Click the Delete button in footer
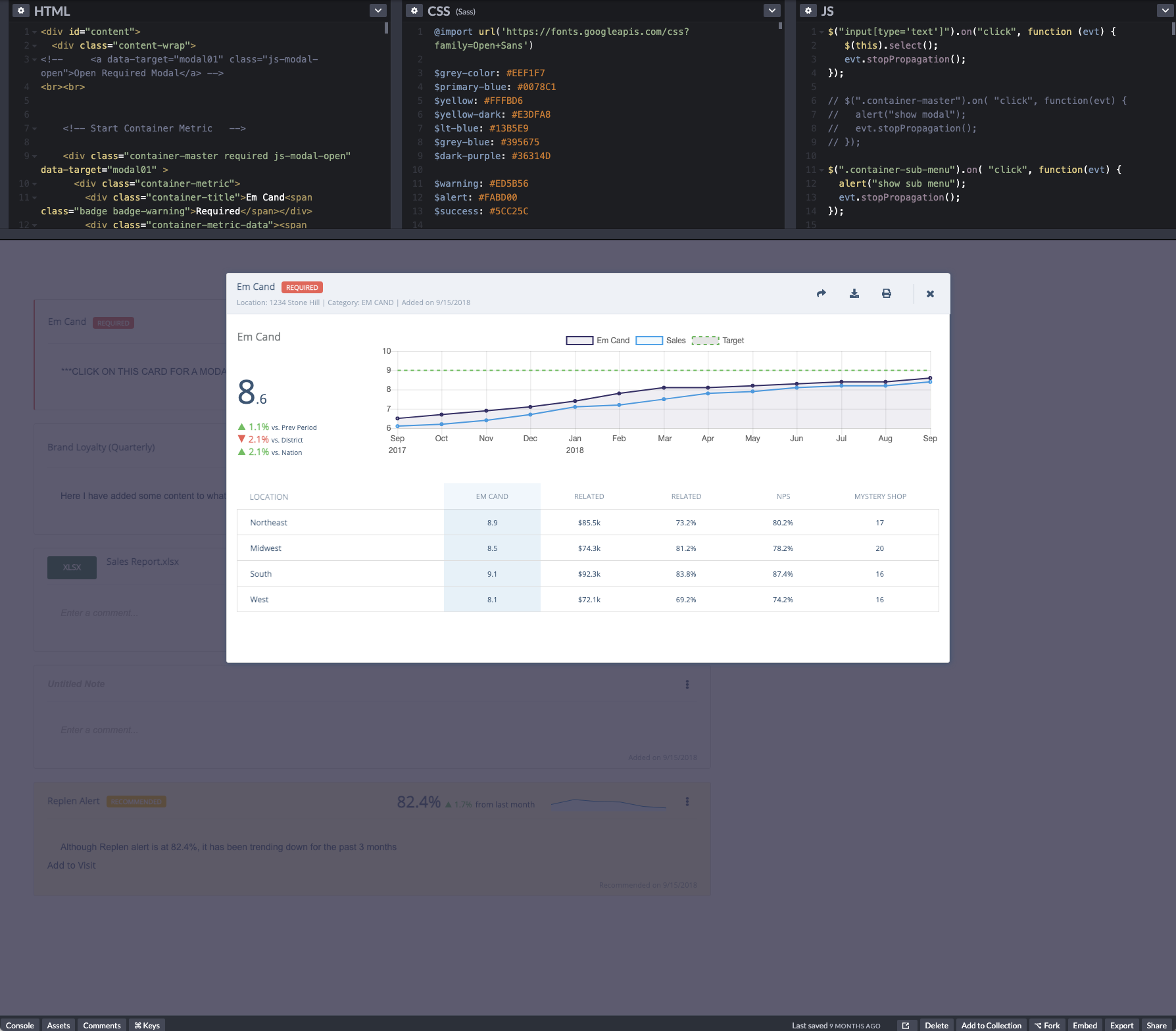Screen dimensions: 1176x1031 pos(937,1025)
